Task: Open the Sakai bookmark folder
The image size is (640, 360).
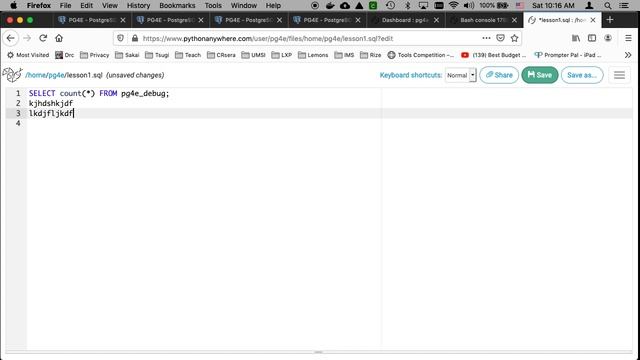Action: [127, 55]
